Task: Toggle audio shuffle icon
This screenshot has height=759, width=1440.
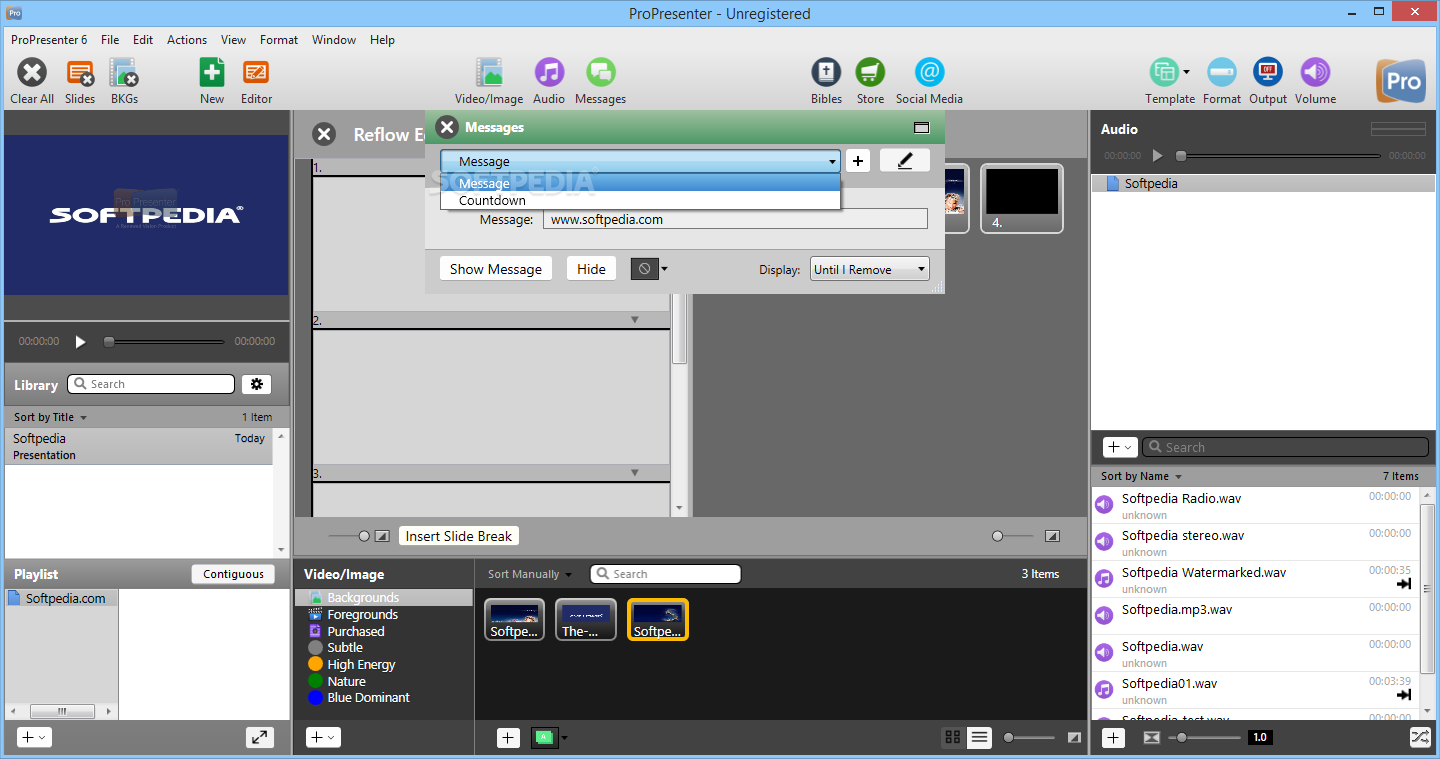Action: (x=1420, y=737)
